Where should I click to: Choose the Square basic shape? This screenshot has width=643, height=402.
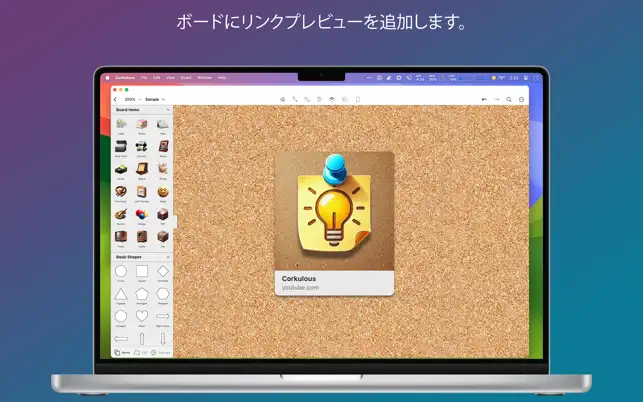tap(142, 271)
